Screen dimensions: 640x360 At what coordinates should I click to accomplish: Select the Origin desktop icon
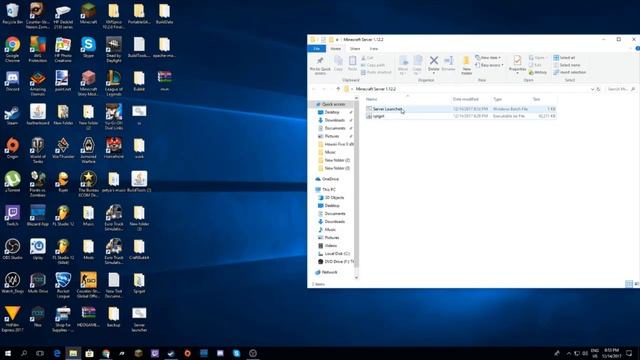click(x=12, y=148)
